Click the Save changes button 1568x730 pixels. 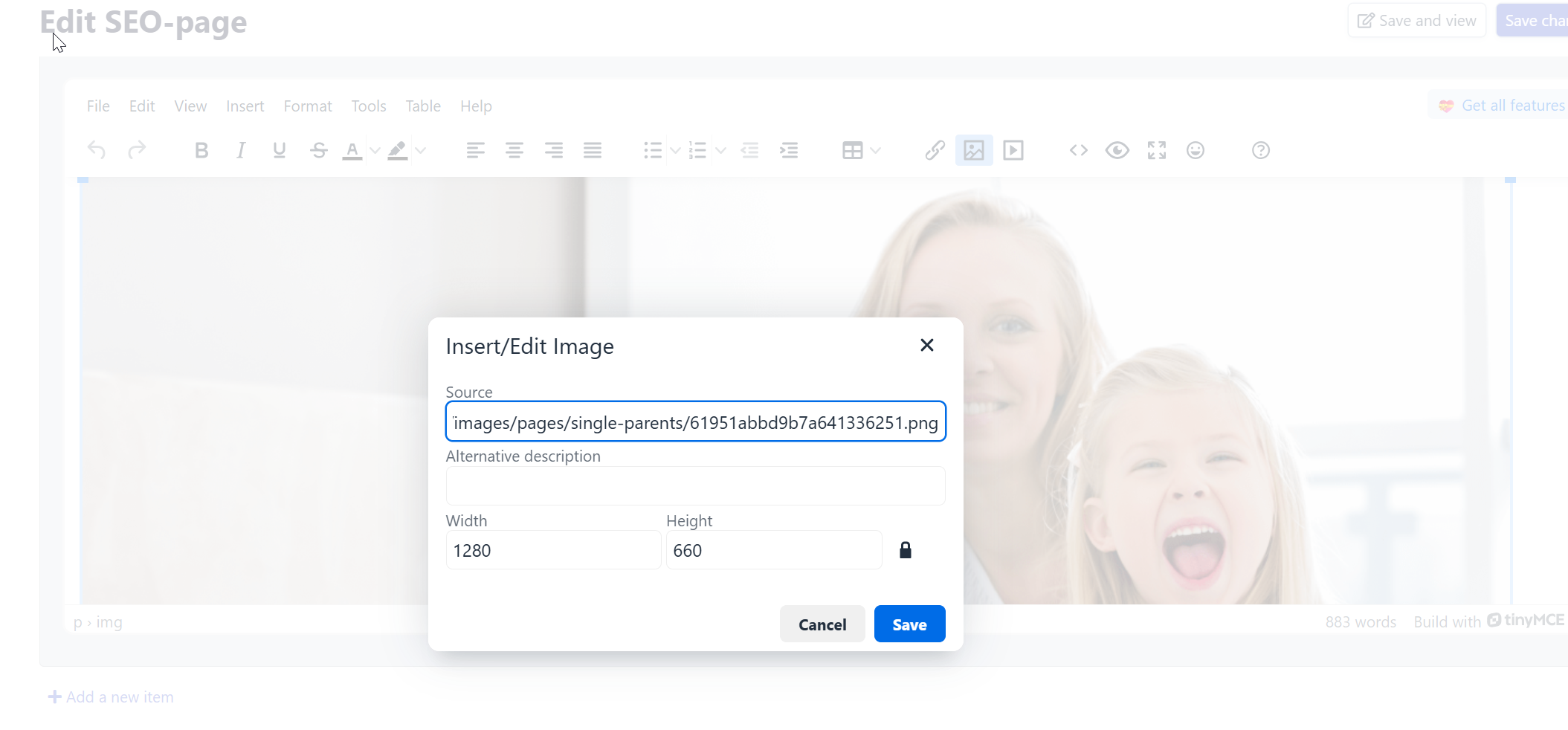[x=1533, y=21]
